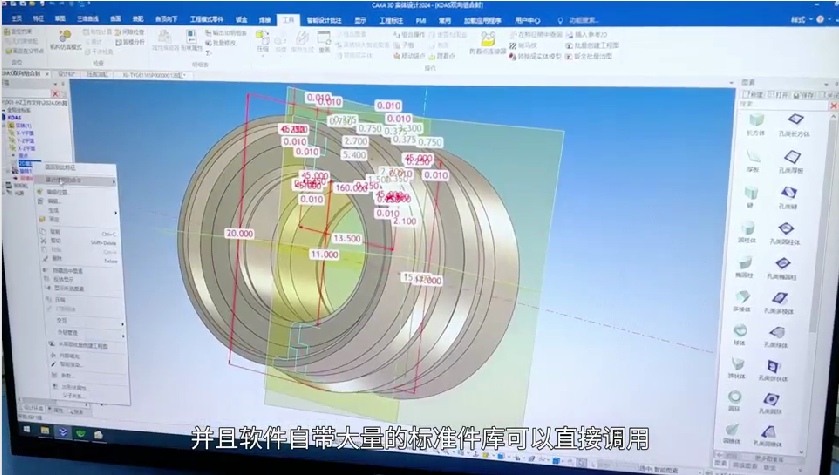Open the 工程标注 ribbon tab

[391, 19]
